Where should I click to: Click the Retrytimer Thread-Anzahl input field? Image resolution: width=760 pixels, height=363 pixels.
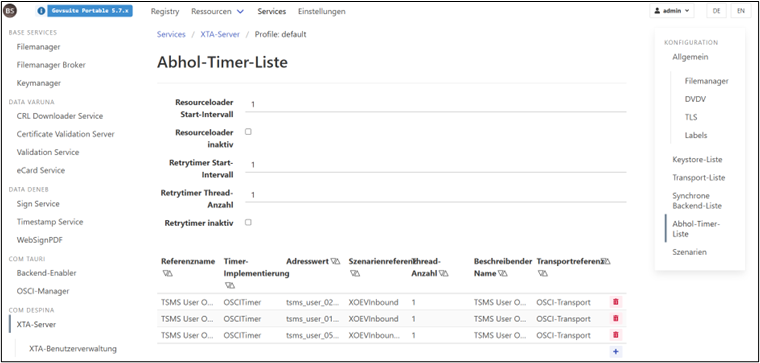(x=436, y=195)
